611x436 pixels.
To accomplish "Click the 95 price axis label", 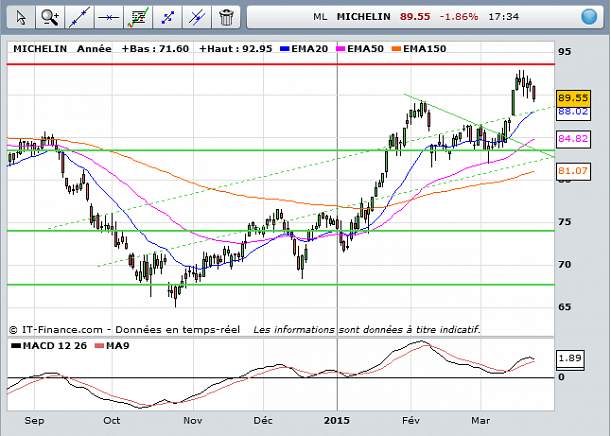I will tap(564, 52).
